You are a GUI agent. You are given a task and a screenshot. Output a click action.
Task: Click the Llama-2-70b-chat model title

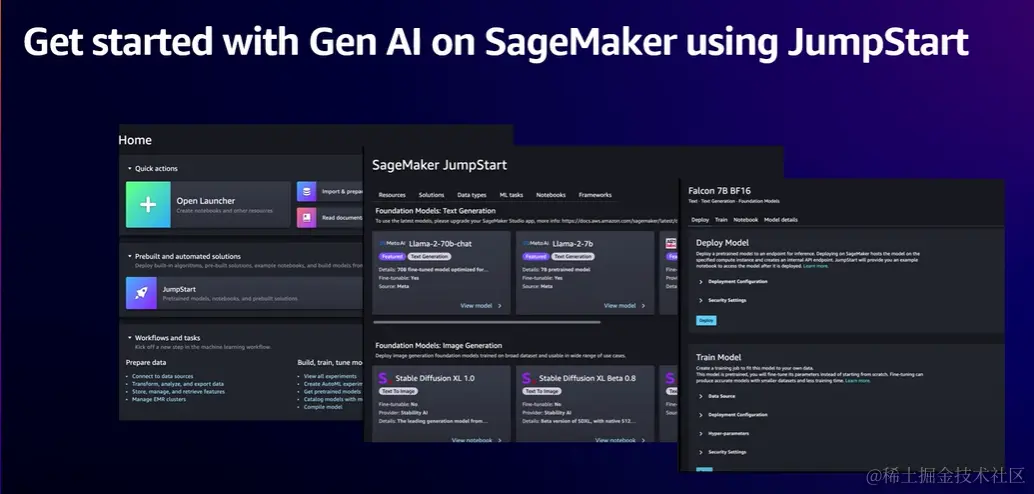click(440, 244)
